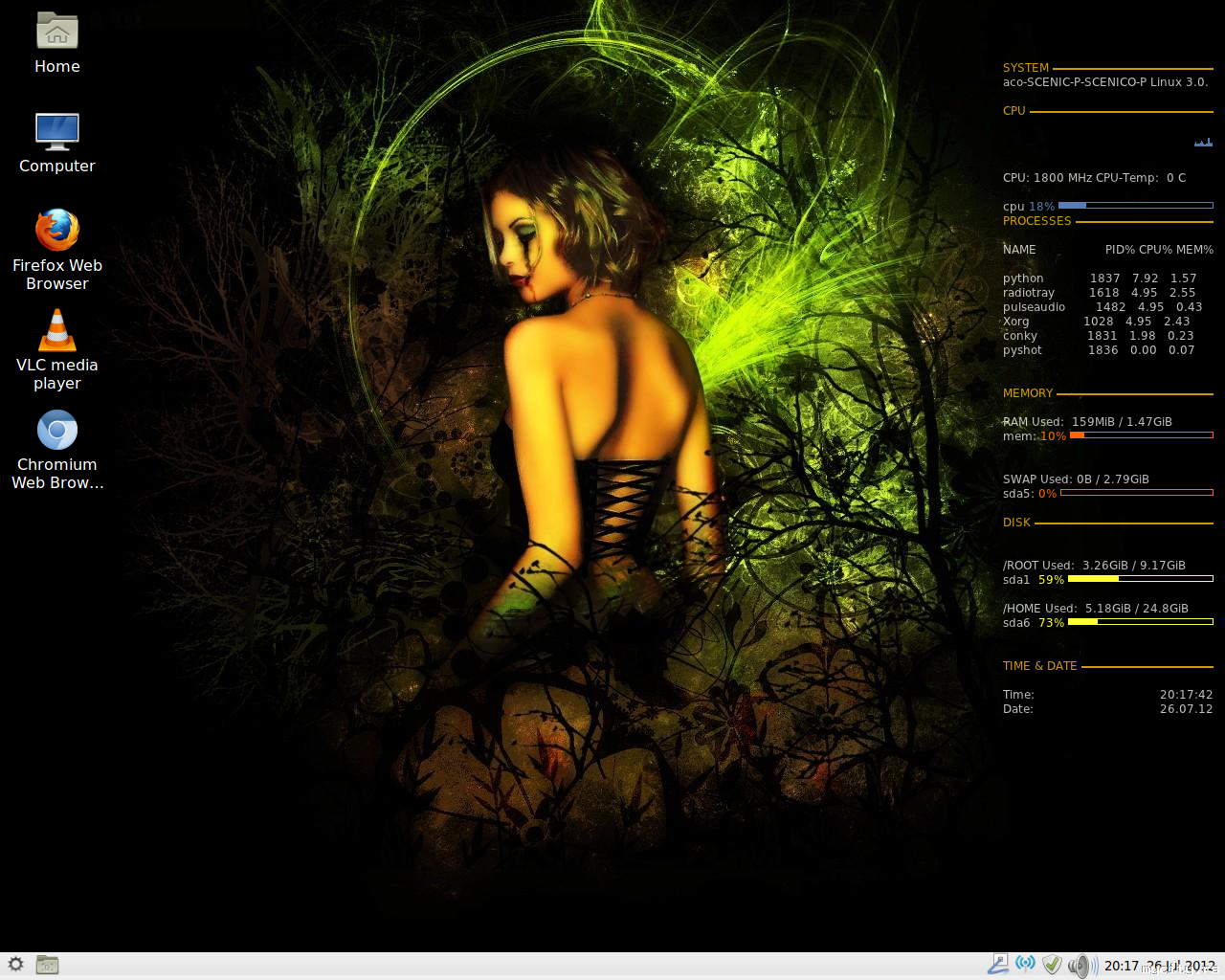The image size is (1225, 980).
Task: Click the 'CPU: 1800 MHz CPU-Temp: 0 C' line
Action: 1095,178
